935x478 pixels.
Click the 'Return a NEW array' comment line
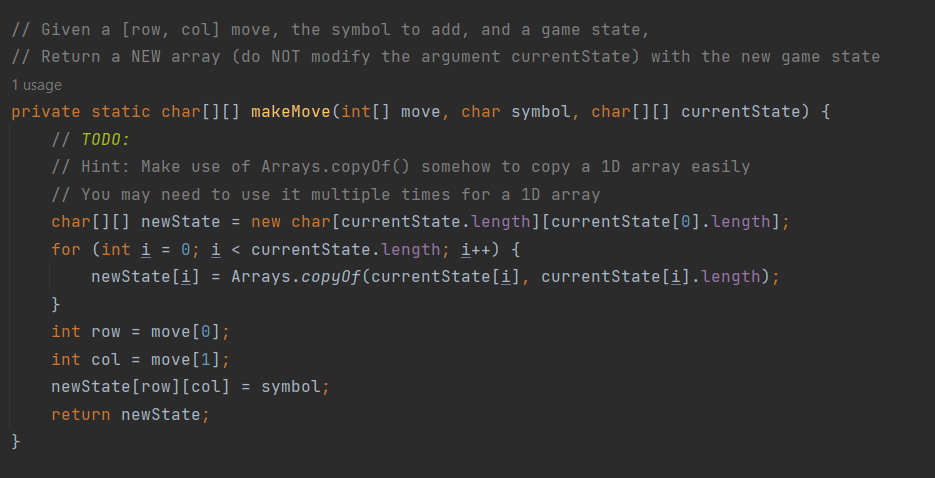(445, 57)
